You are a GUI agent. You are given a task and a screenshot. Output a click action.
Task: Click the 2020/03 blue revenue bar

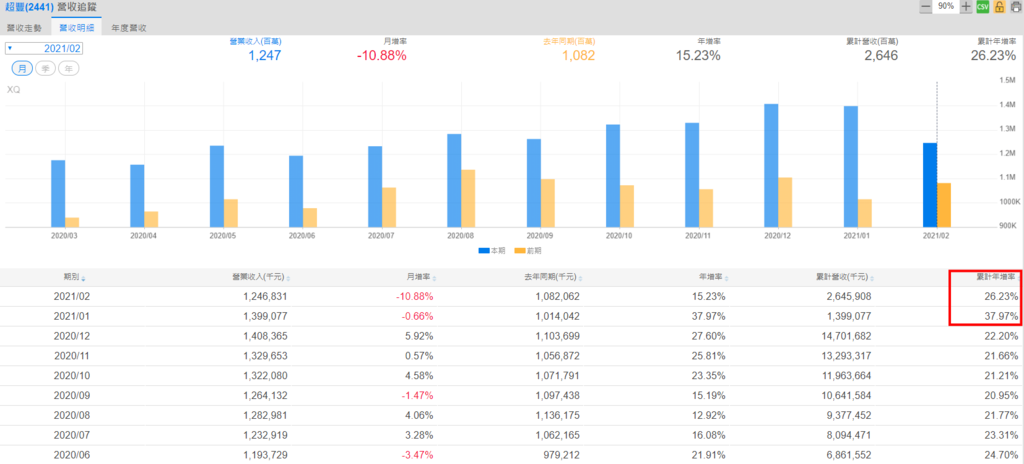(58, 194)
